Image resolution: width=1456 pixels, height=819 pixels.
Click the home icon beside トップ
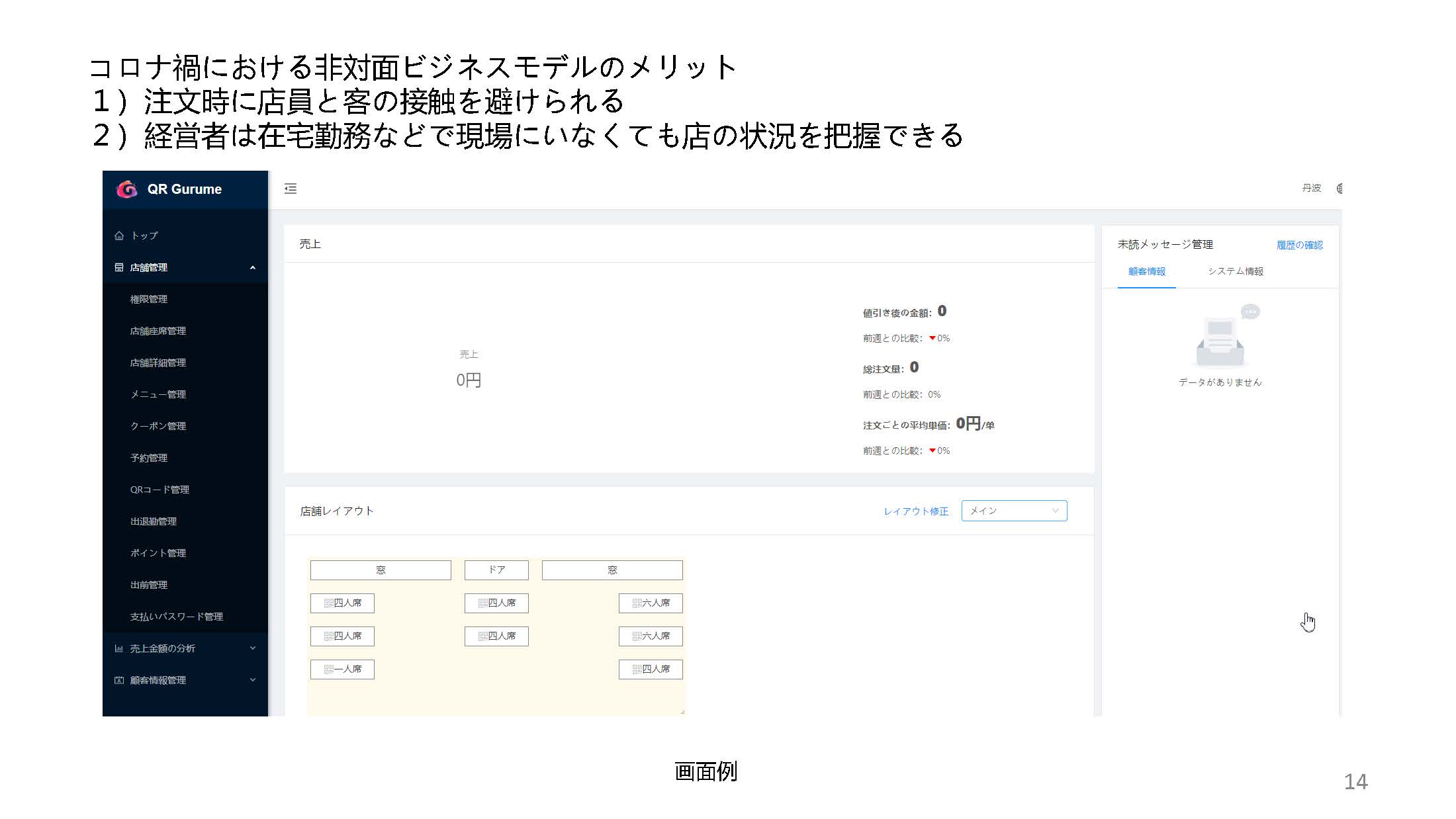119,236
